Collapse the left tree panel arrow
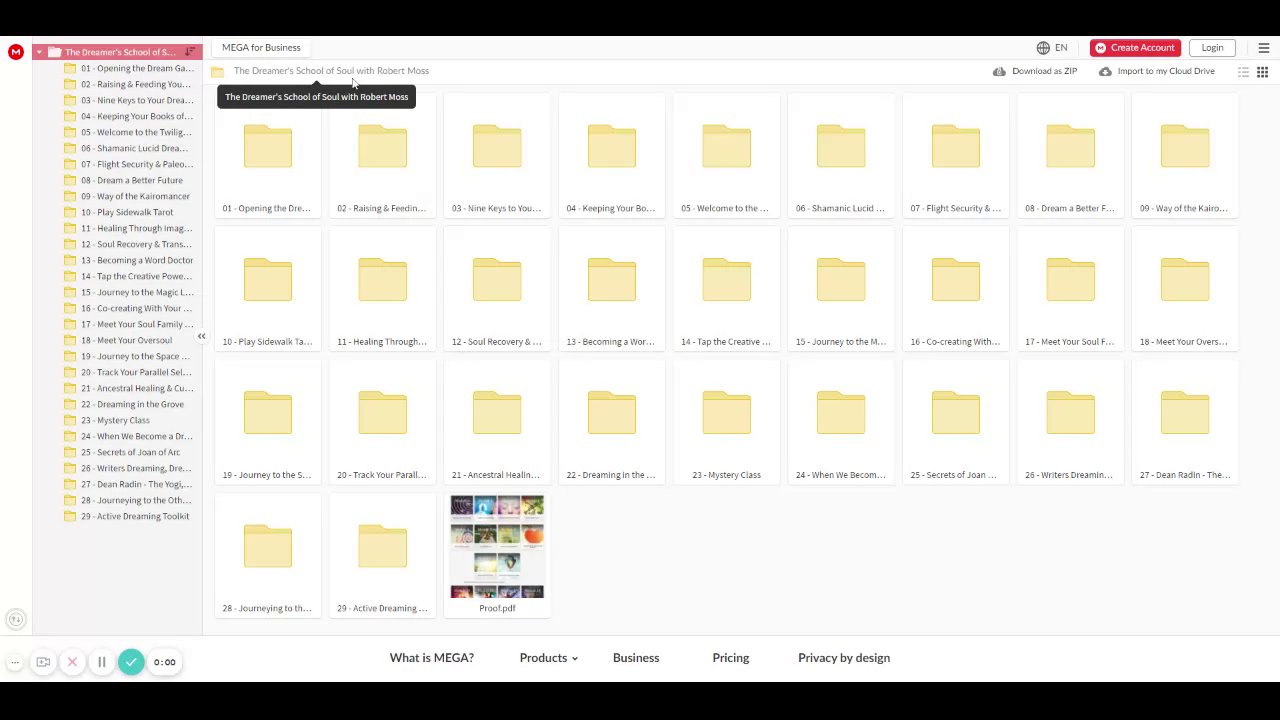The width and height of the screenshot is (1280, 720). coord(201,336)
